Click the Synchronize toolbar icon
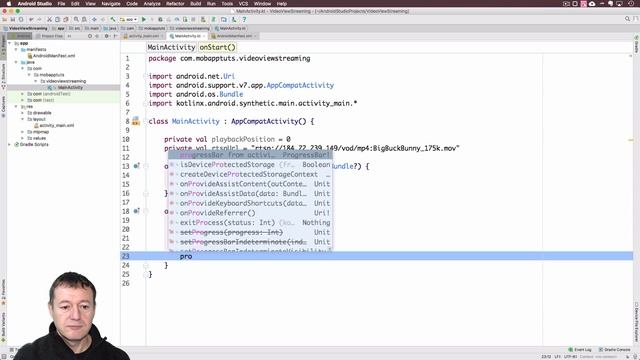Screen dimensions: 640x360 coord(21,20)
